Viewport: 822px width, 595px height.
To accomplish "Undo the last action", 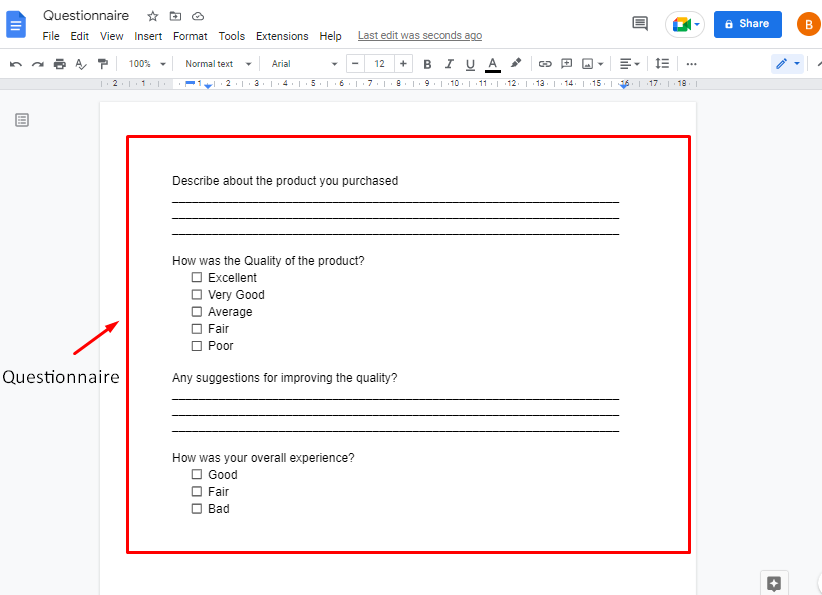I will point(16,64).
